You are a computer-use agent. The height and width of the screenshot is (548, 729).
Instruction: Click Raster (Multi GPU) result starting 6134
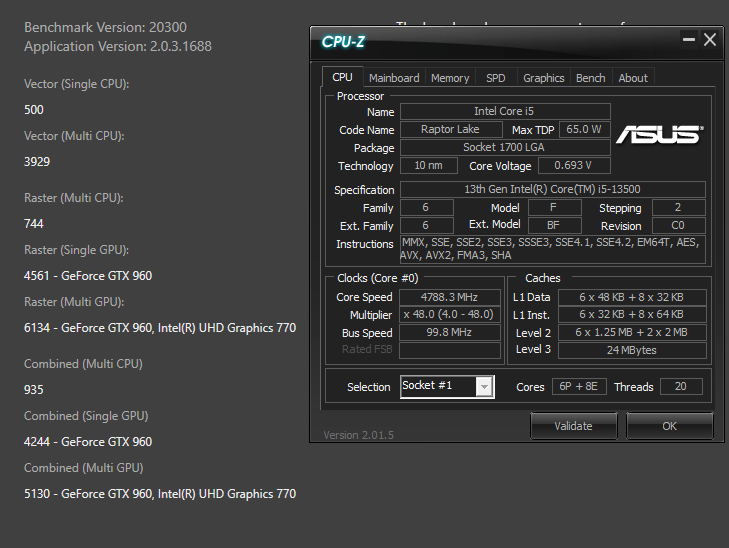pos(160,328)
